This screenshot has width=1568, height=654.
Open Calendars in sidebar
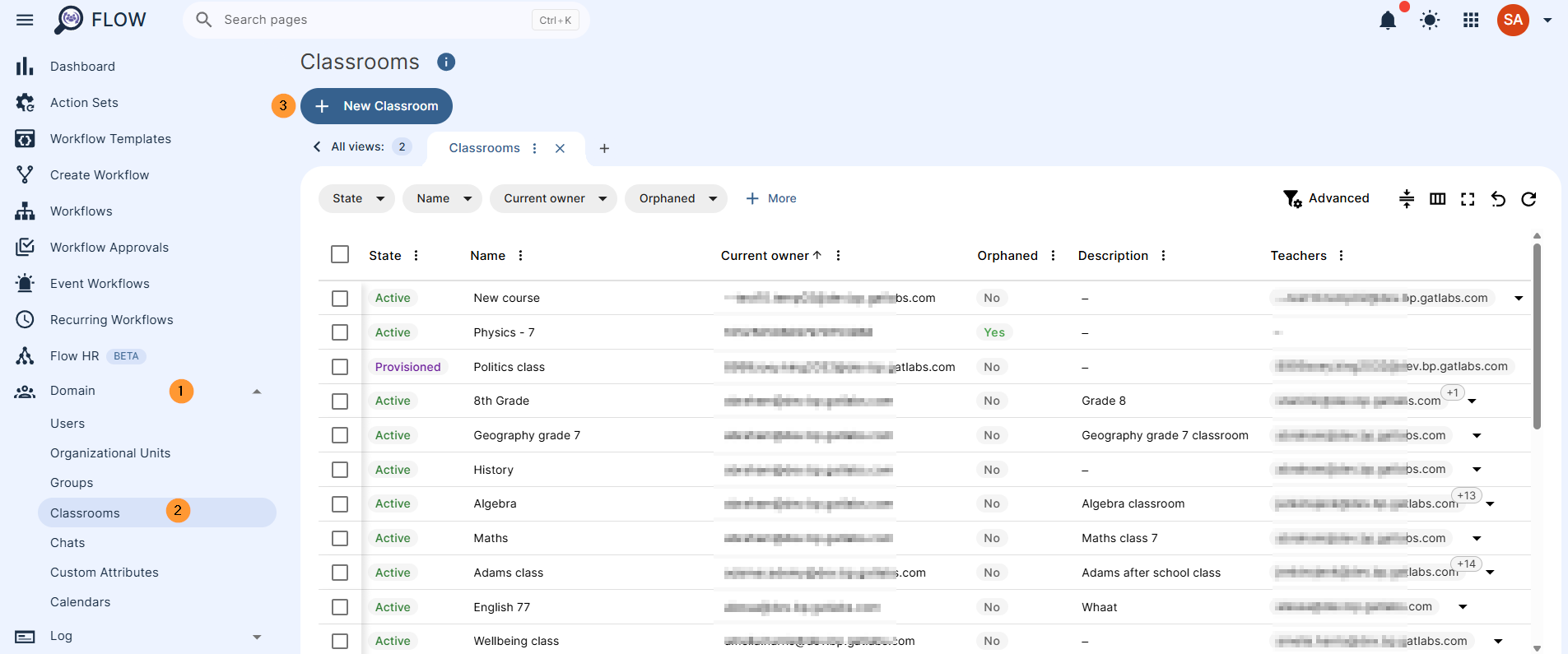[x=80, y=602]
